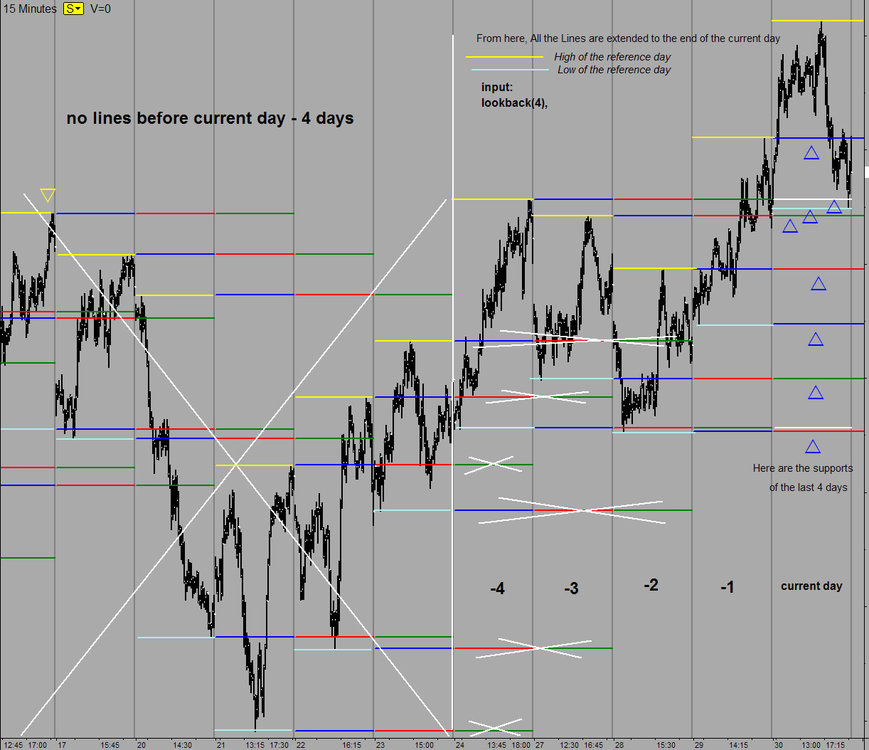Click the '14:15' time axis label
The width and height of the screenshot is (869, 750).
tap(738, 745)
